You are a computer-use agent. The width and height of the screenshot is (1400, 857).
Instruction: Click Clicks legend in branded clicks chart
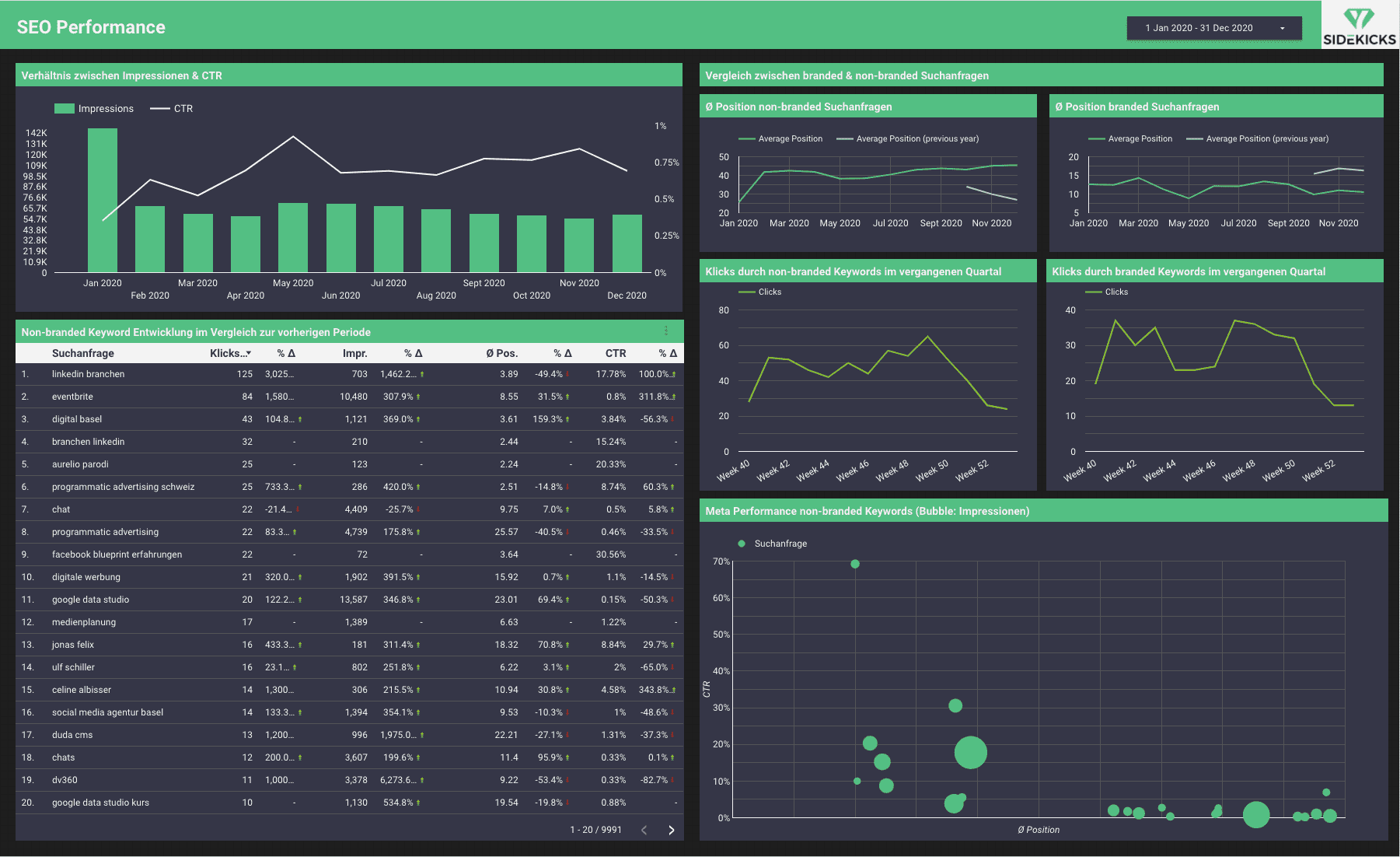tap(1107, 292)
